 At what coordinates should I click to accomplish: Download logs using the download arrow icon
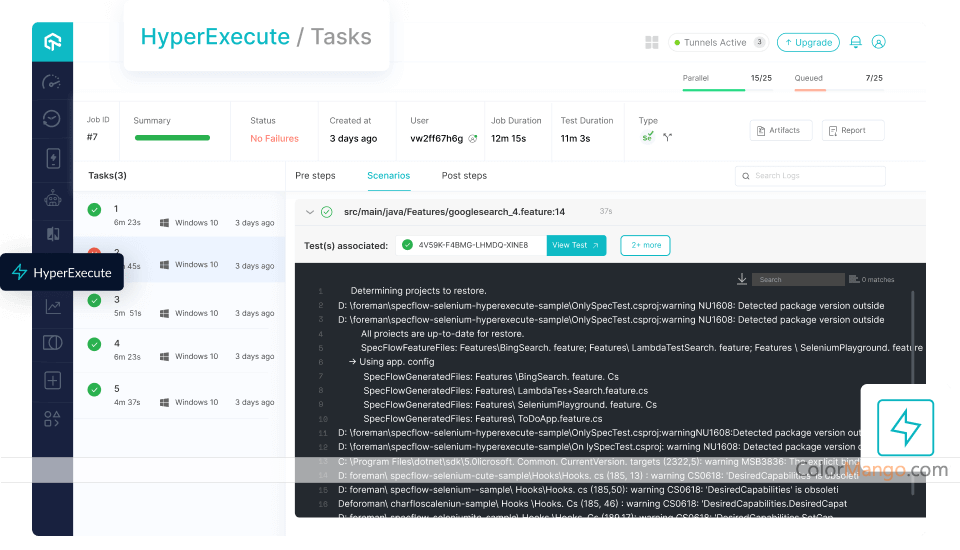[742, 279]
